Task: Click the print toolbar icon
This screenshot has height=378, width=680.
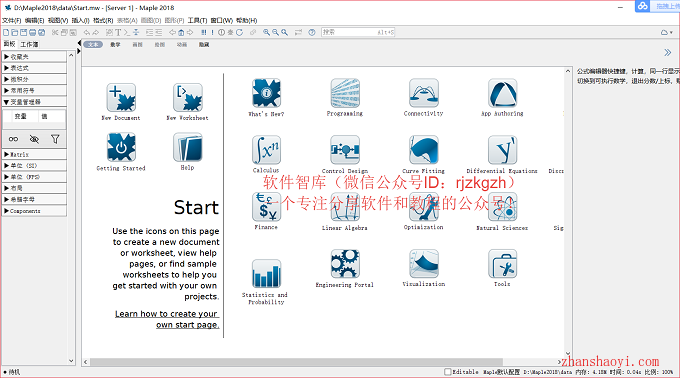Action: tap(33, 33)
